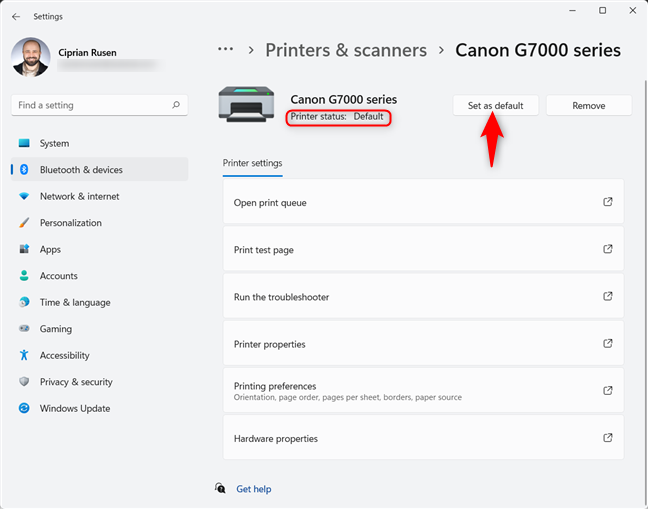Click external link icon for Hardware properties
This screenshot has width=648, height=509.
click(x=608, y=438)
